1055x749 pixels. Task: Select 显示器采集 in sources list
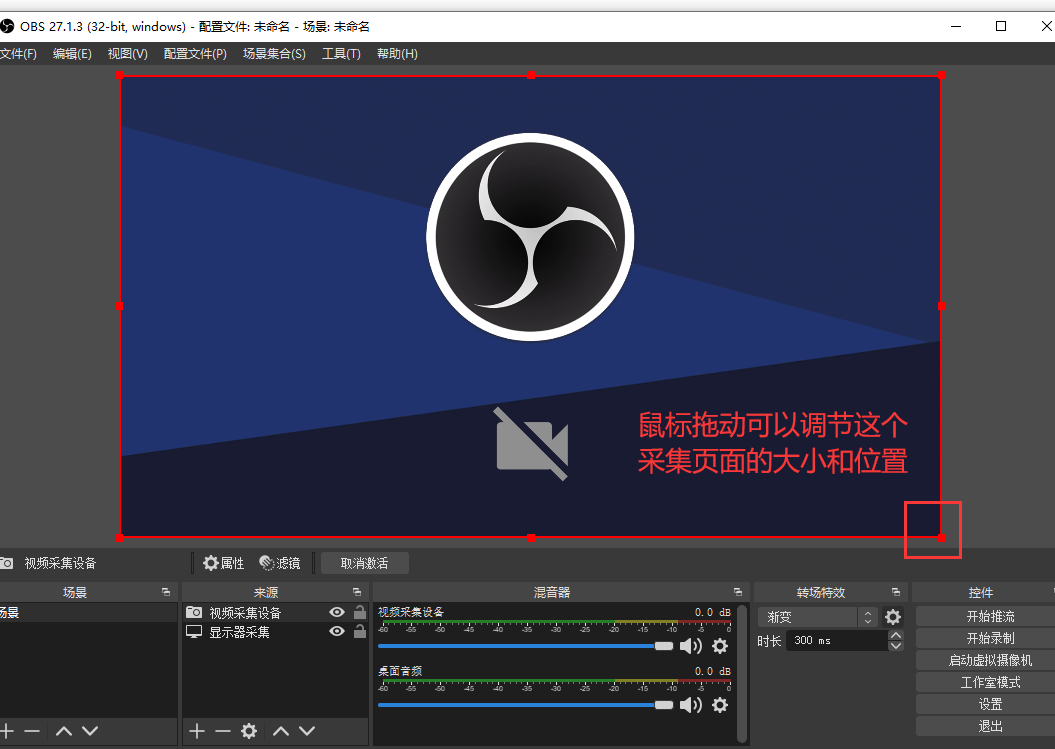240,633
